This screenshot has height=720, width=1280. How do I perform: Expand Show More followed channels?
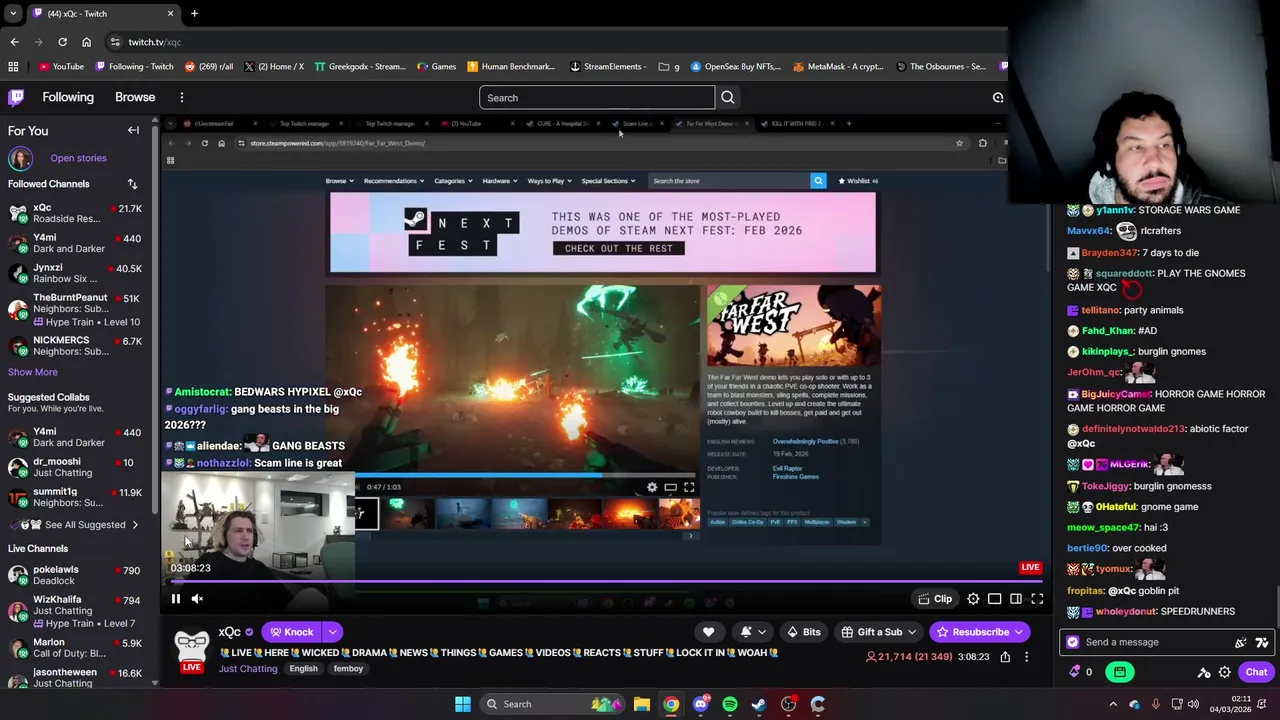33,372
